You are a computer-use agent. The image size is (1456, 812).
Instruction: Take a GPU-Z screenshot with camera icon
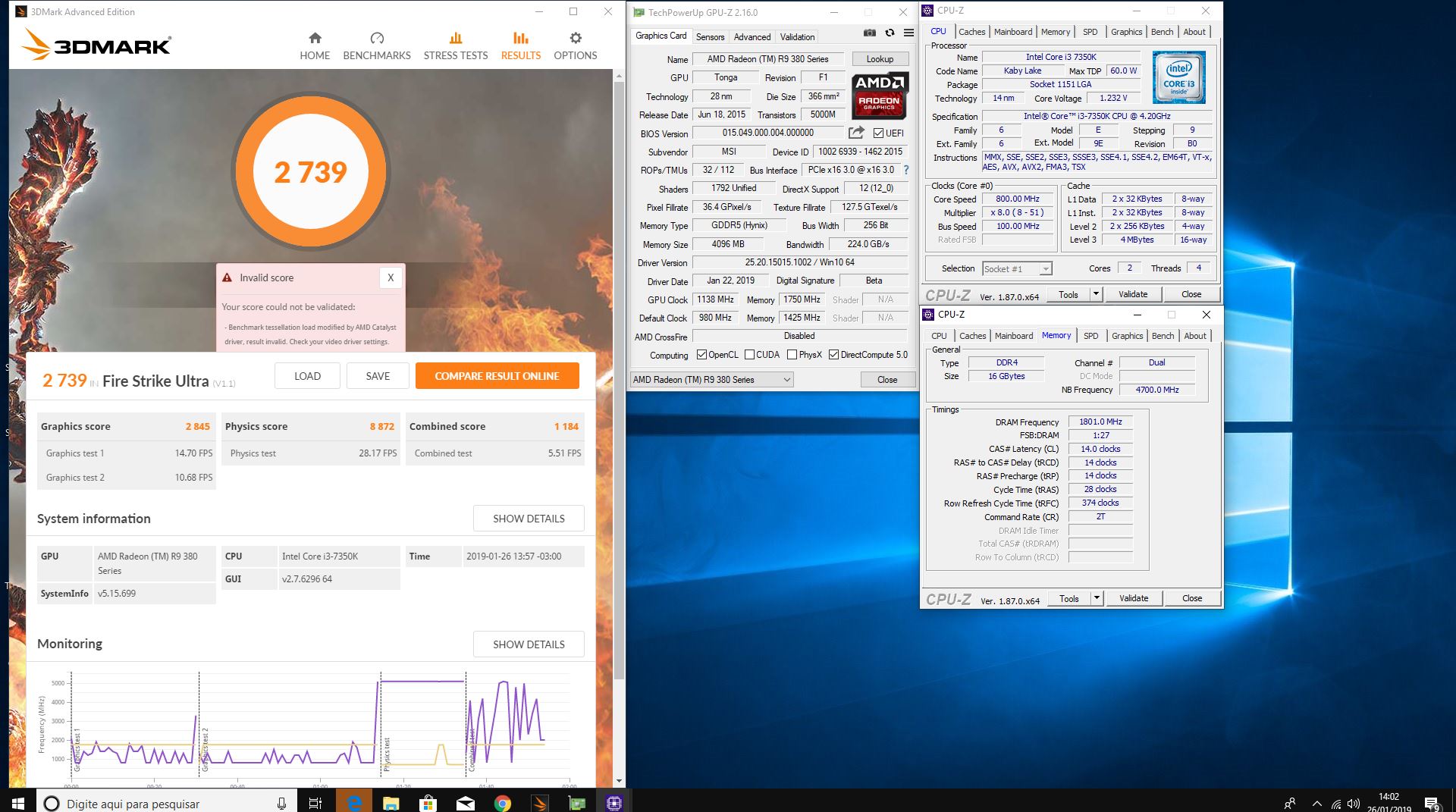point(870,33)
